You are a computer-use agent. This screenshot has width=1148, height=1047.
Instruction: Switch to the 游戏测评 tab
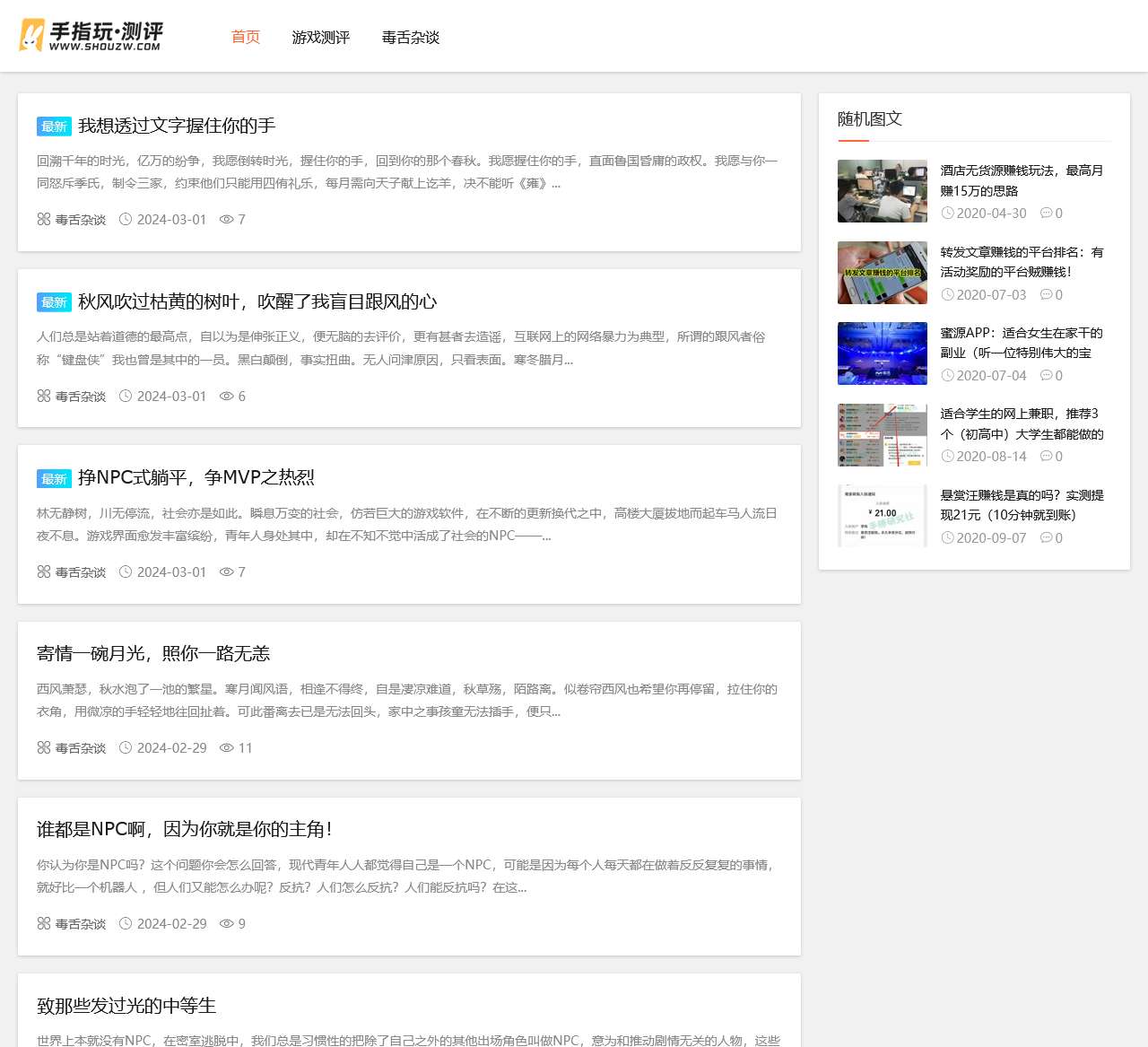pyautogui.click(x=320, y=38)
